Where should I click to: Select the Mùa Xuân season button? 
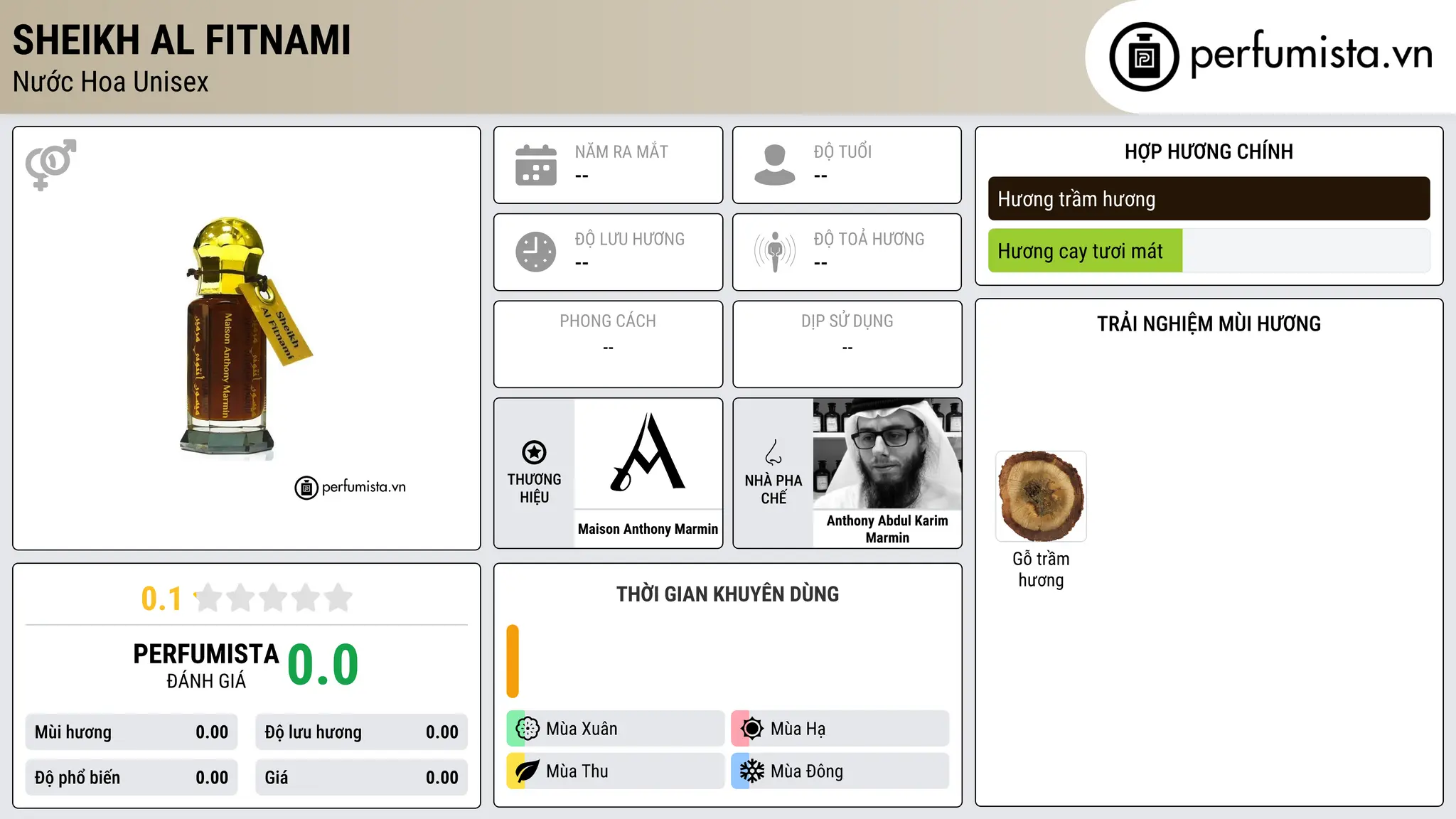click(616, 729)
